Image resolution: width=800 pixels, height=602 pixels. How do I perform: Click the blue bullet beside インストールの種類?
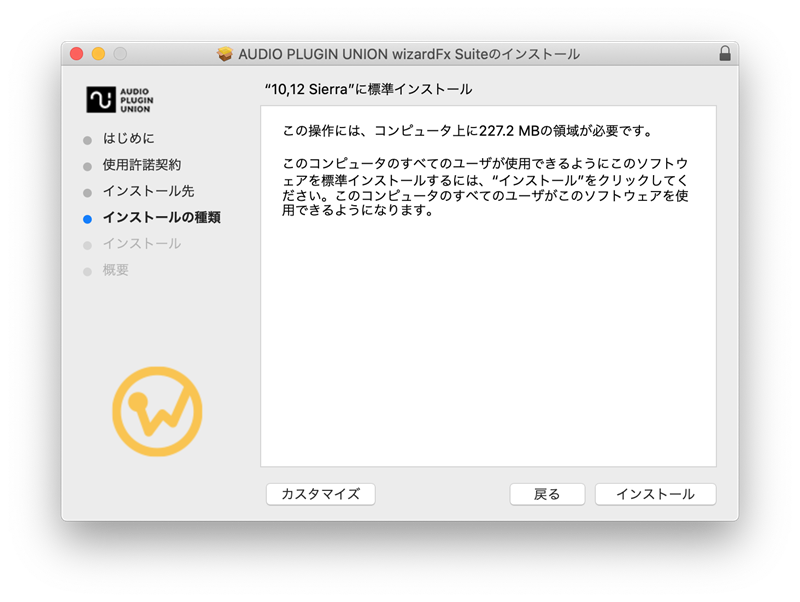(87, 219)
